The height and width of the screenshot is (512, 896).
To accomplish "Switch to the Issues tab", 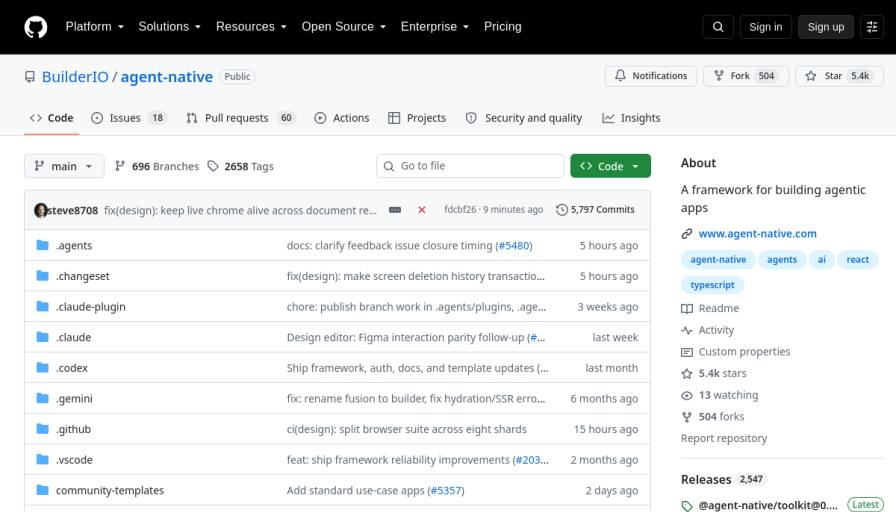I will 129,118.
